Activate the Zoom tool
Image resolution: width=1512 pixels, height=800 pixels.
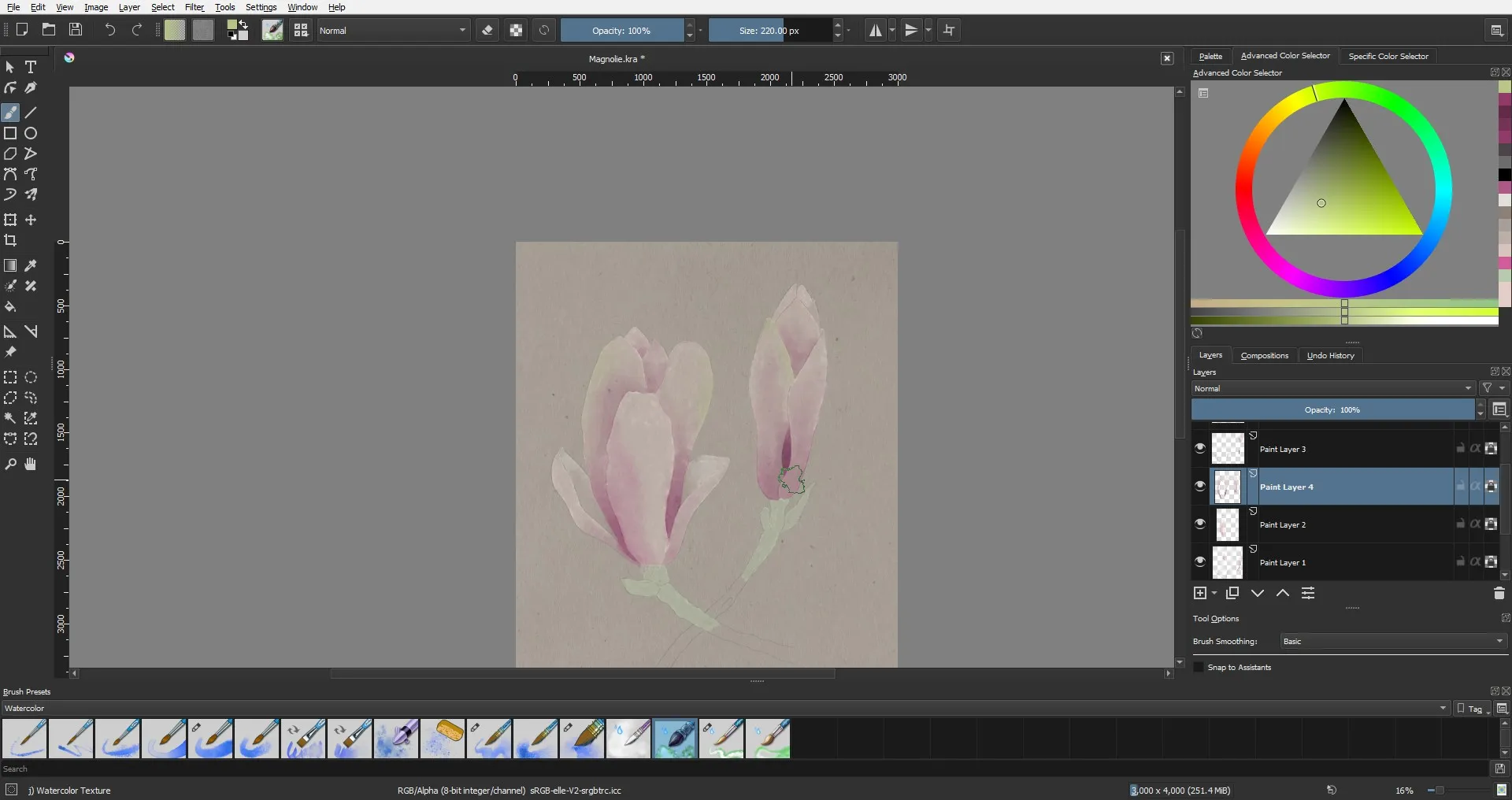pos(10,465)
